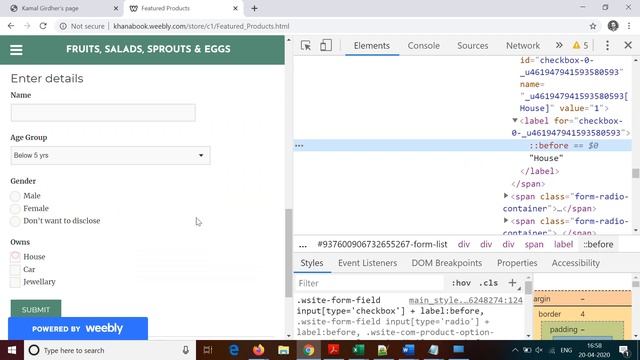Select the Male gender radio button
This screenshot has width=640, height=360.
point(15,196)
